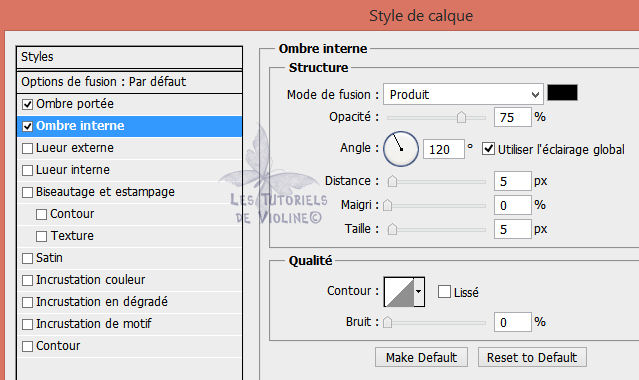Select Incrustation couleur style row
The height and width of the screenshot is (380, 639).
[130, 280]
